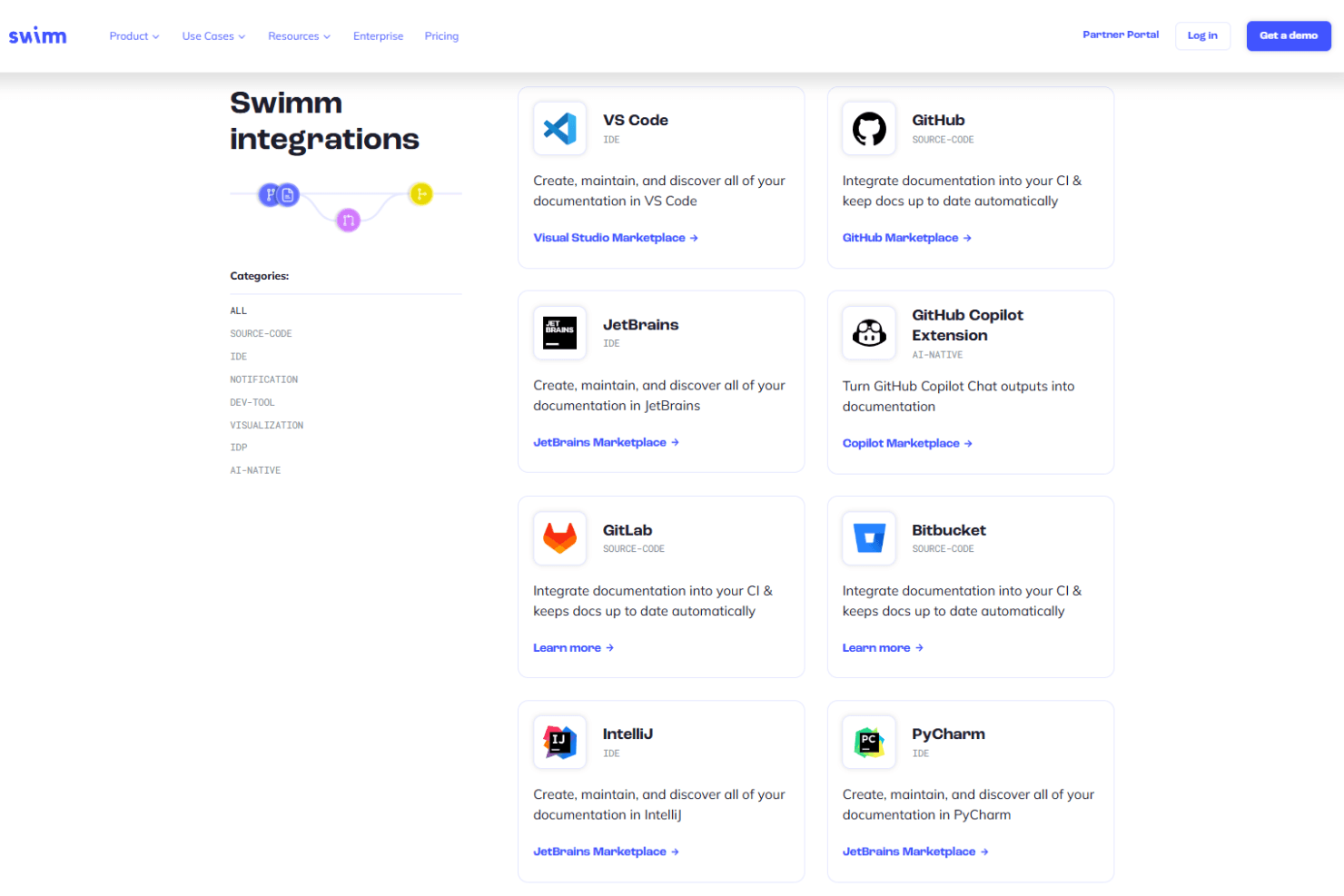Click the JetBrains logo icon
Viewport: 1344px width, 896px height.
(560, 333)
